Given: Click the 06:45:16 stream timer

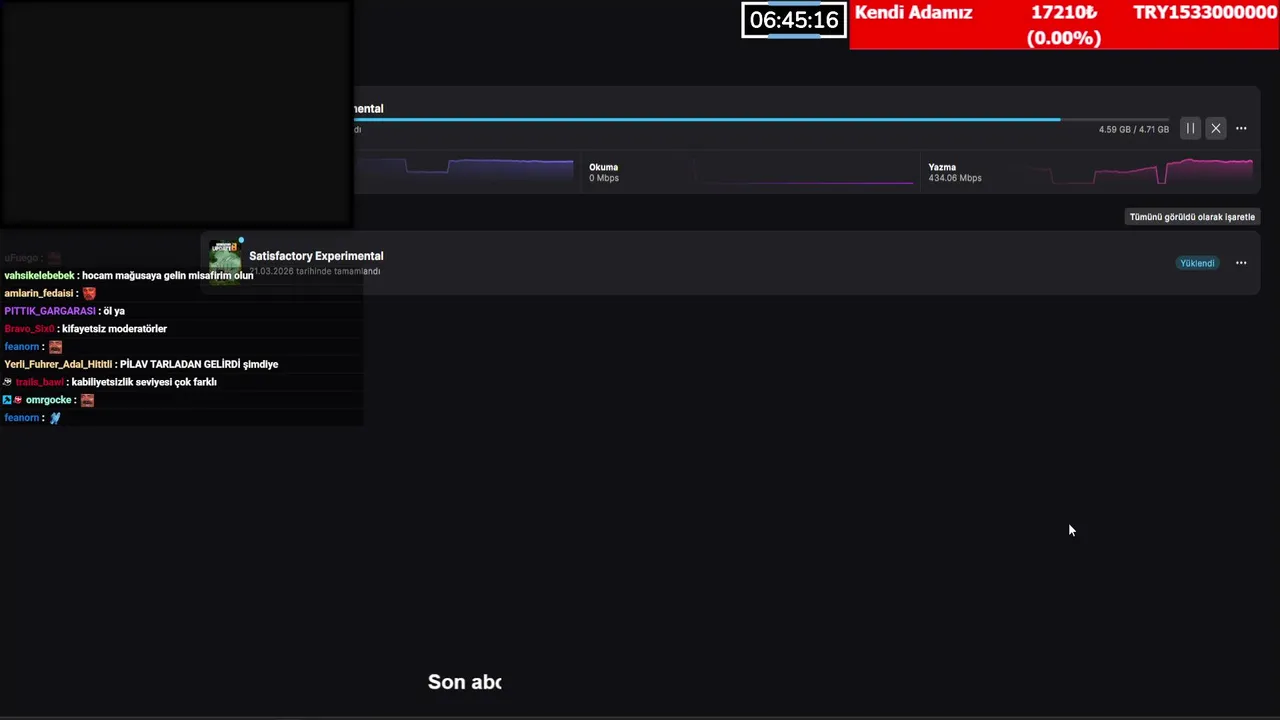Looking at the screenshot, I should coord(794,20).
